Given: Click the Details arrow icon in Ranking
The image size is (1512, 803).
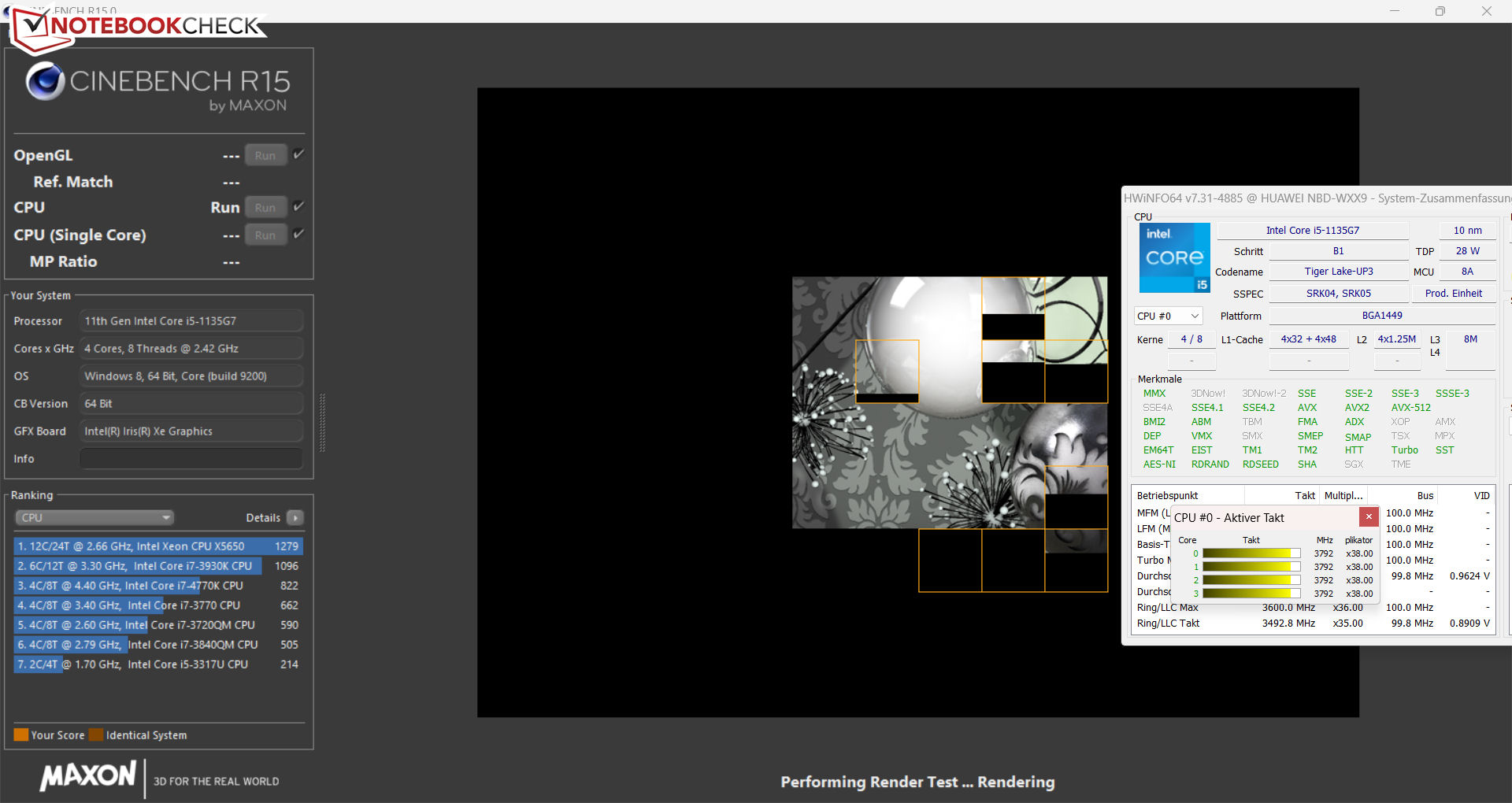Looking at the screenshot, I should pyautogui.click(x=295, y=518).
